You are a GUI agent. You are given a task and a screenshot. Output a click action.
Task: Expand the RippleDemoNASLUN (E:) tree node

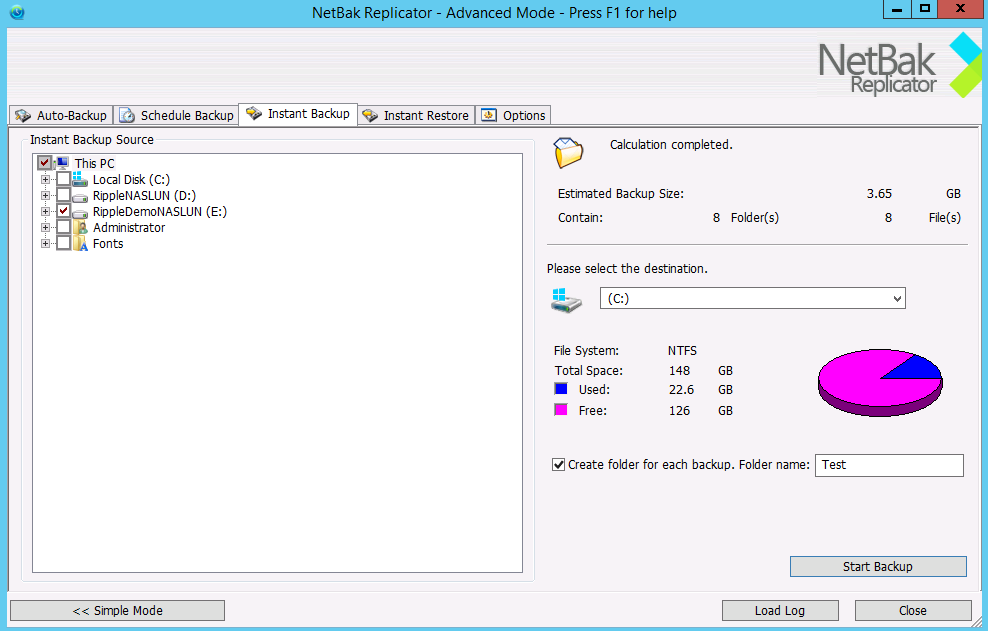pos(45,212)
